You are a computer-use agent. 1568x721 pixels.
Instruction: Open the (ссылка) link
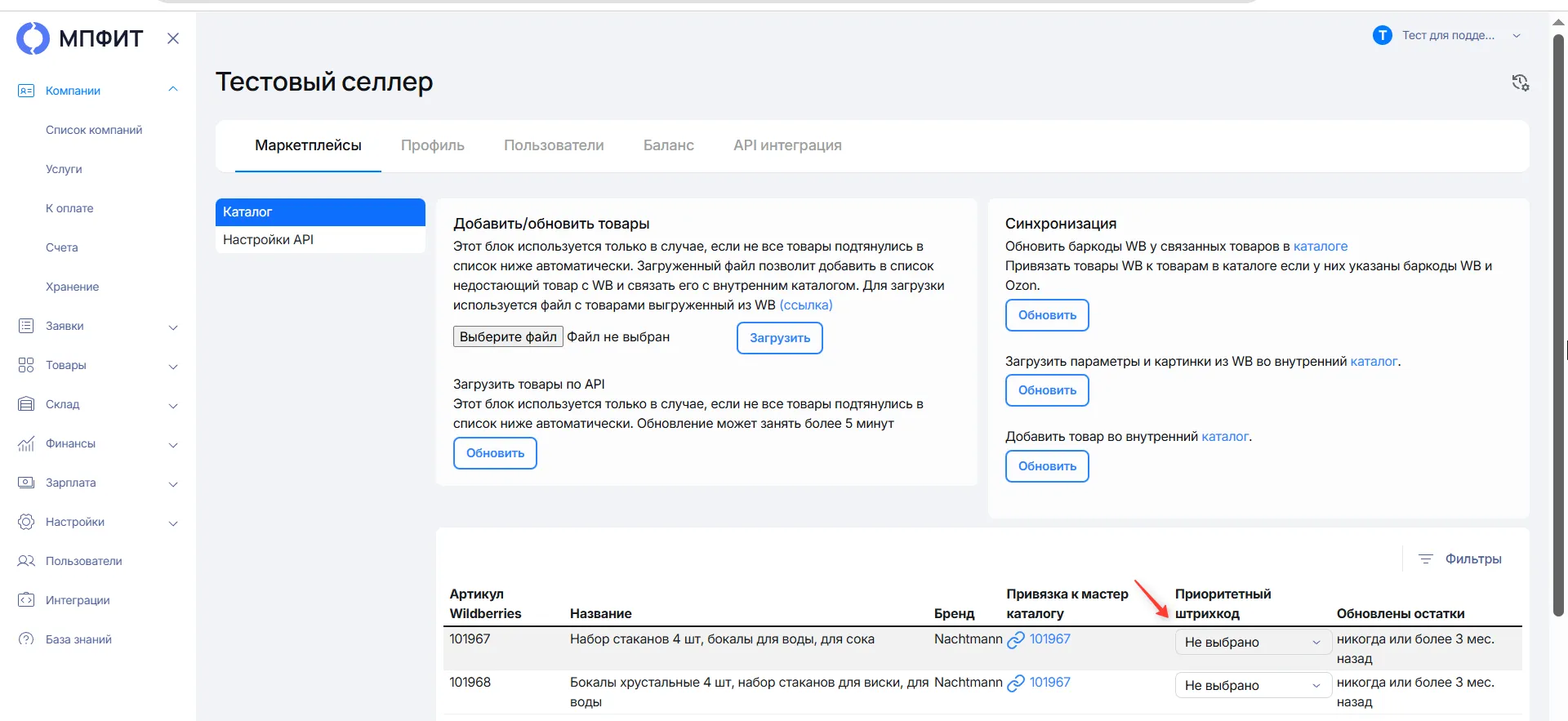(806, 305)
